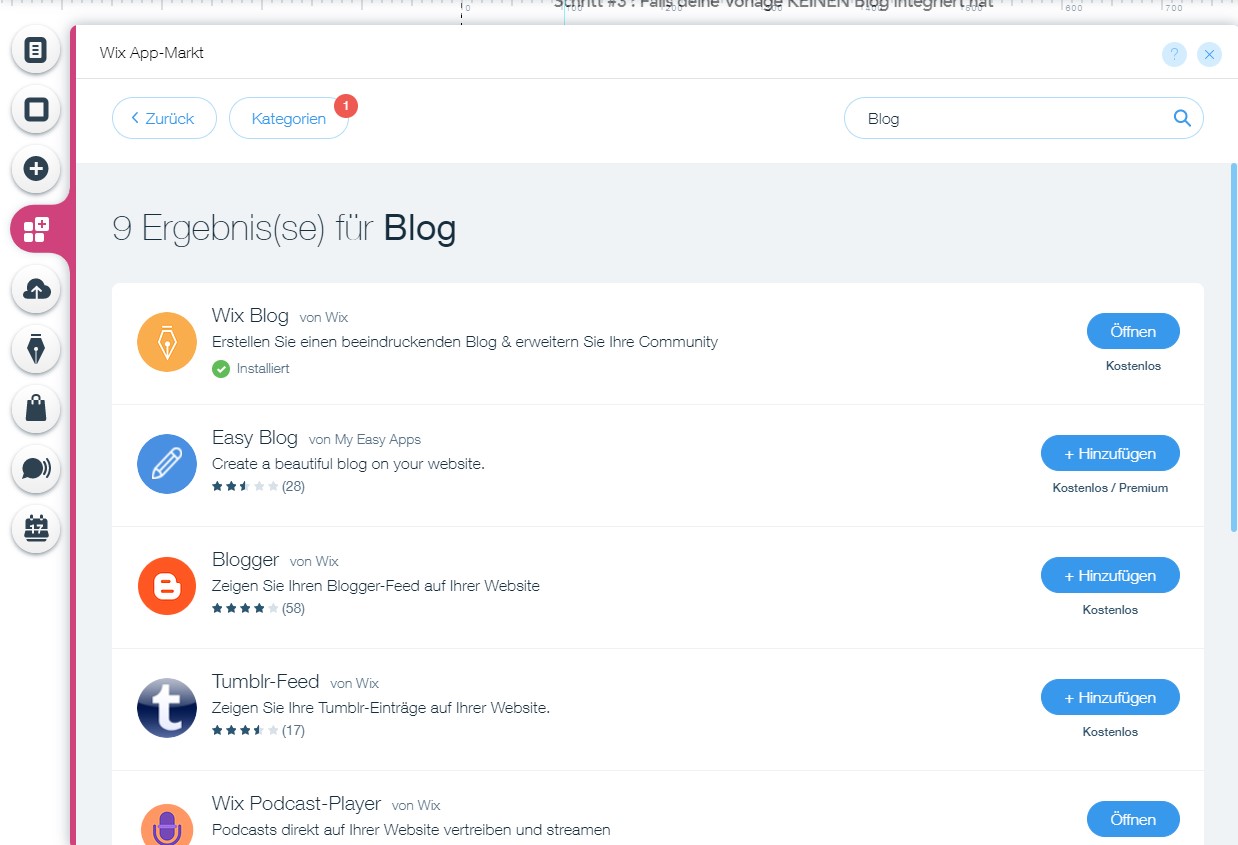Click the Bookings calendar icon

36,529
